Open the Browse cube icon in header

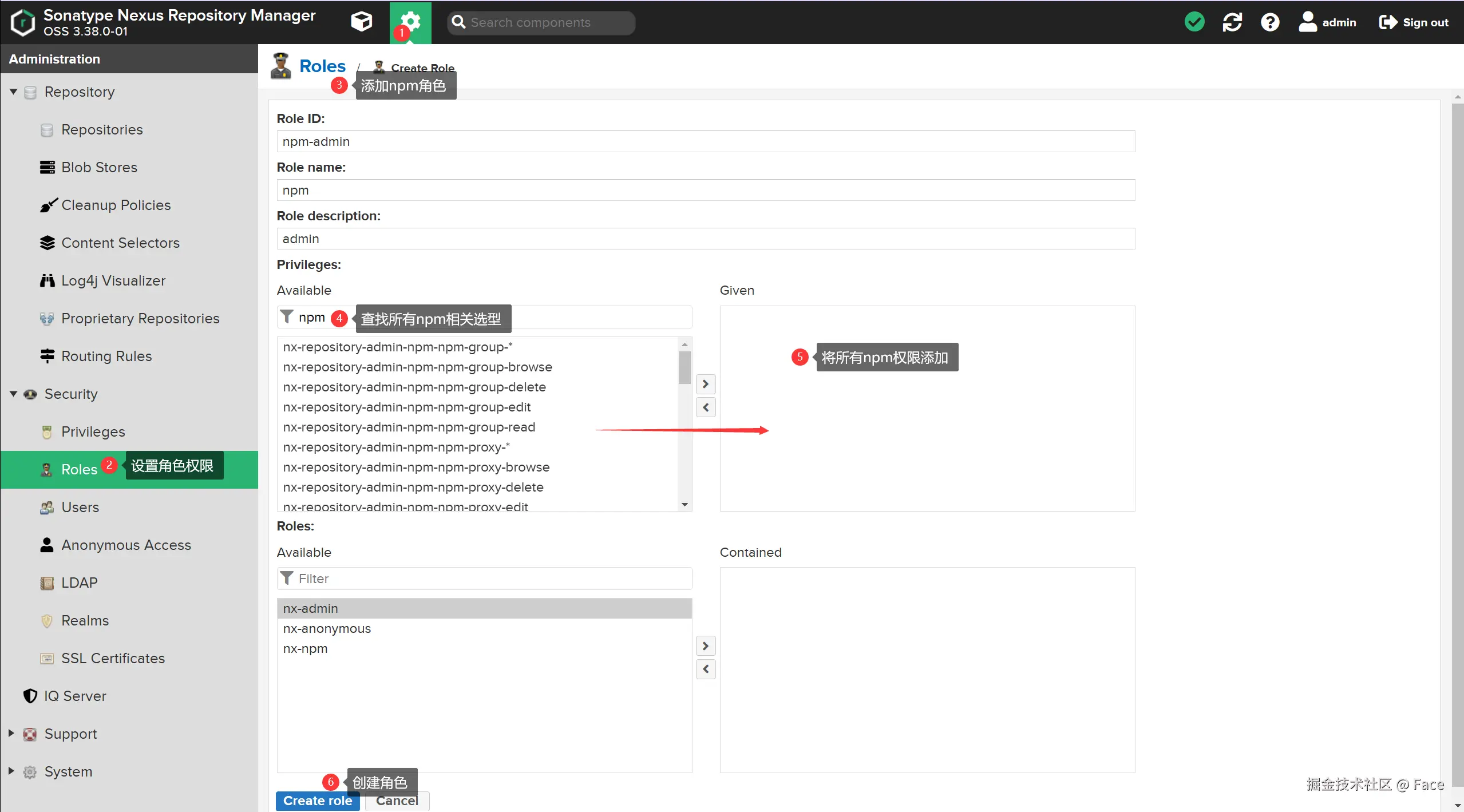[x=361, y=22]
